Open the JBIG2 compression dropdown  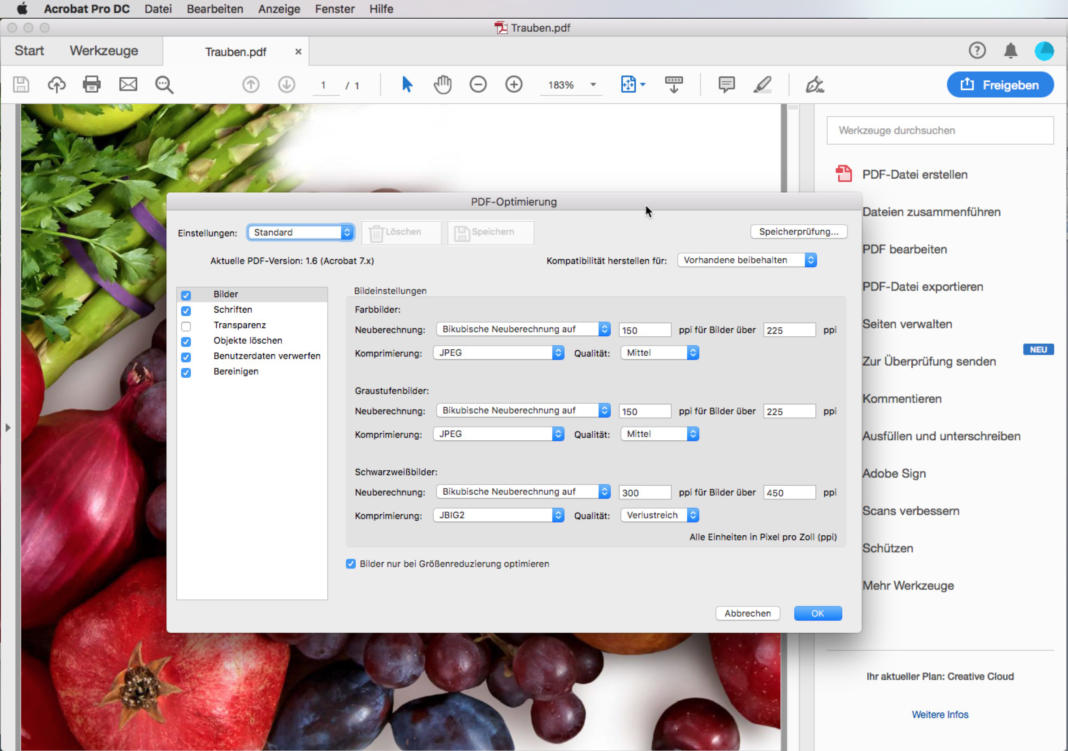click(x=500, y=516)
